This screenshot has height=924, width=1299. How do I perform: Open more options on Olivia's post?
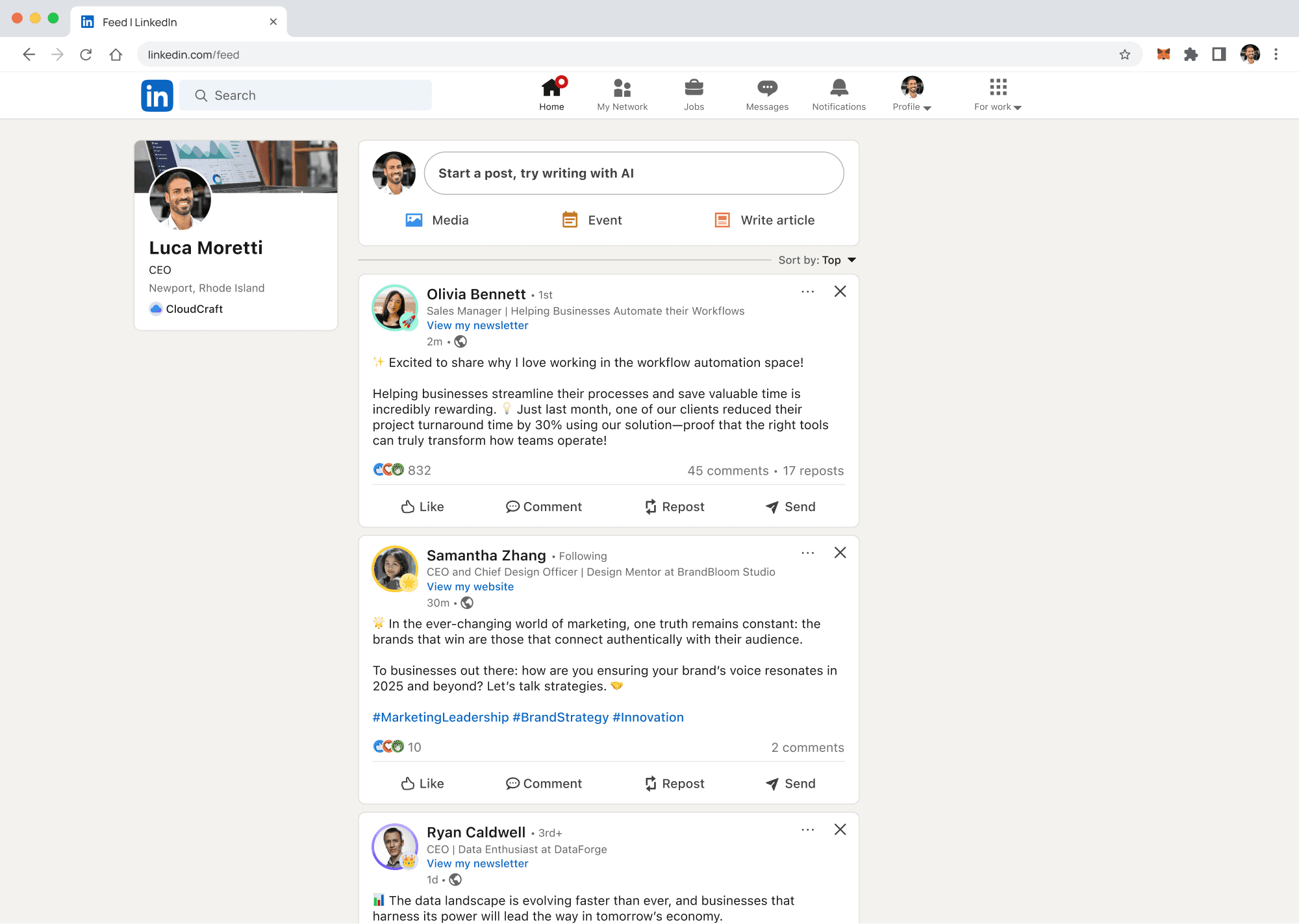click(807, 292)
